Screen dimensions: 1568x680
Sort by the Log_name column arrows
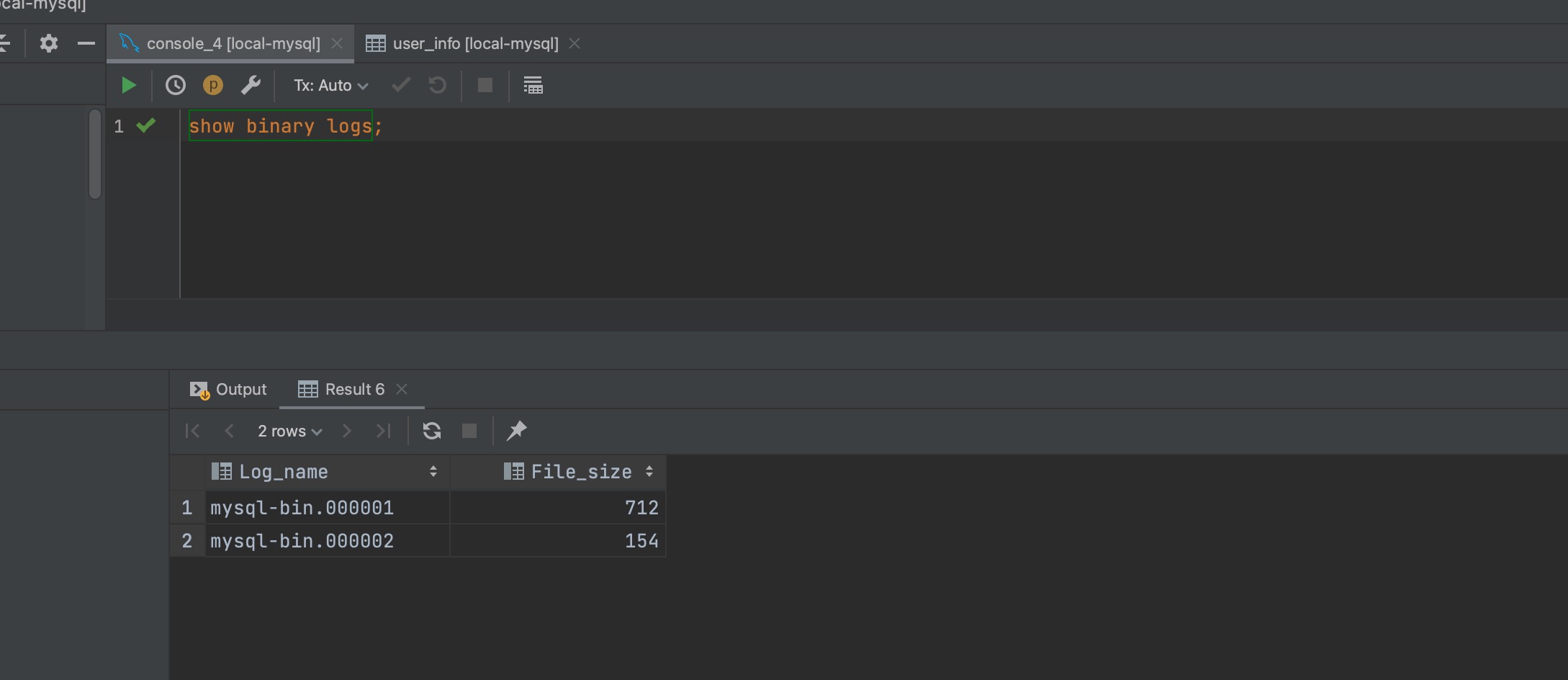pyautogui.click(x=433, y=472)
